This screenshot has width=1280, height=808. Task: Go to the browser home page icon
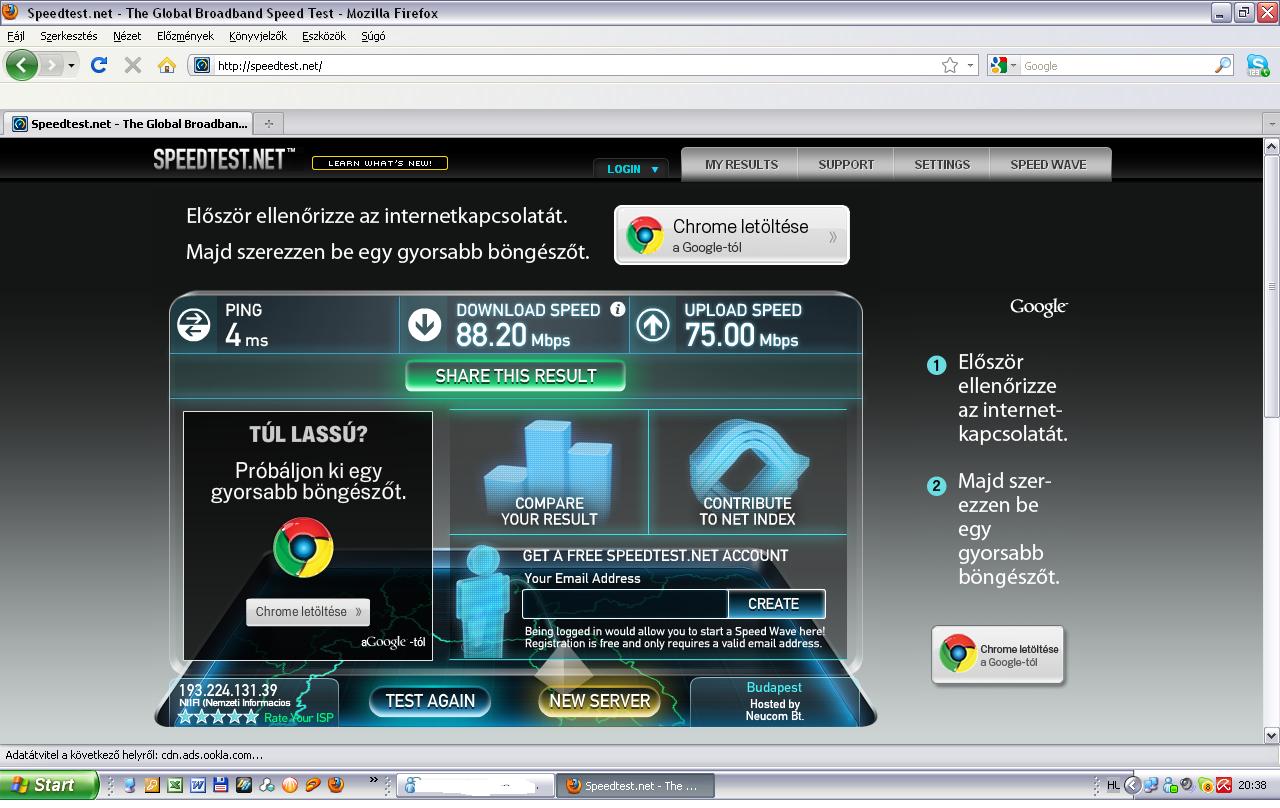click(x=167, y=65)
